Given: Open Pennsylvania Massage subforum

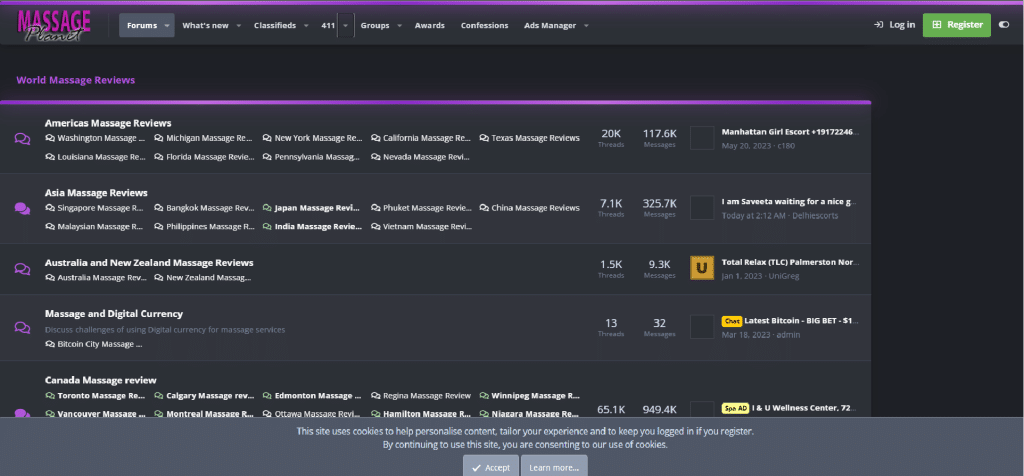Looking at the screenshot, I should [317, 157].
